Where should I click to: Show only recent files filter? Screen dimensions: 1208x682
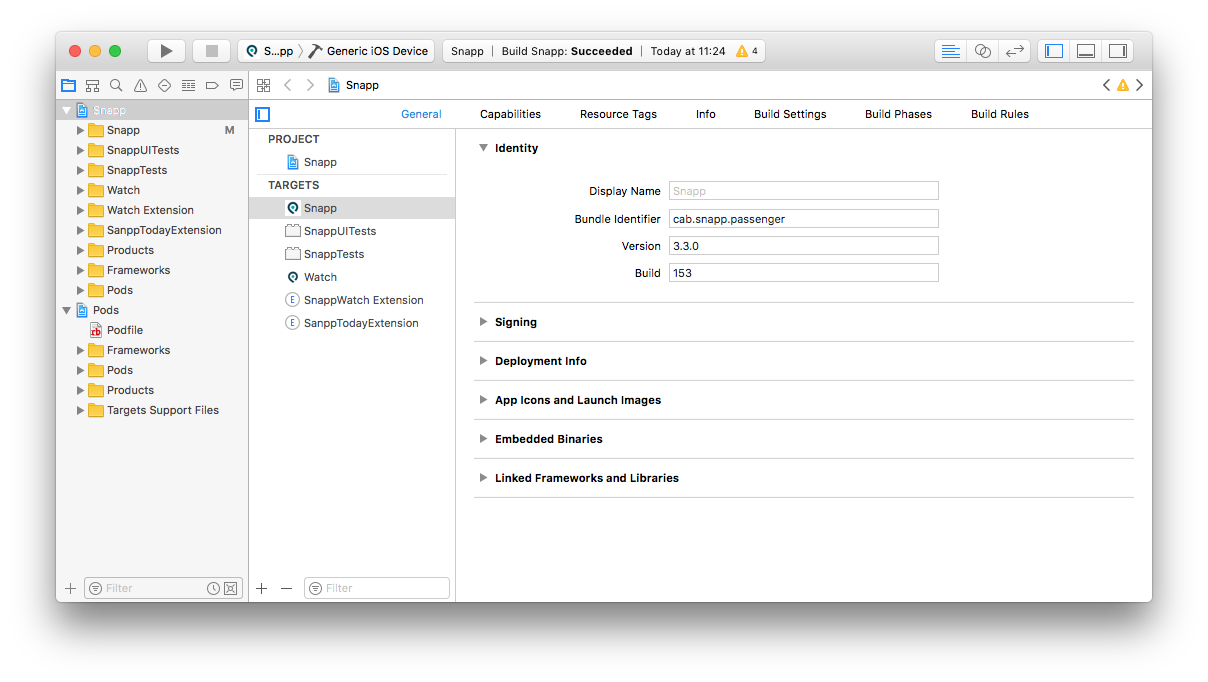[213, 588]
